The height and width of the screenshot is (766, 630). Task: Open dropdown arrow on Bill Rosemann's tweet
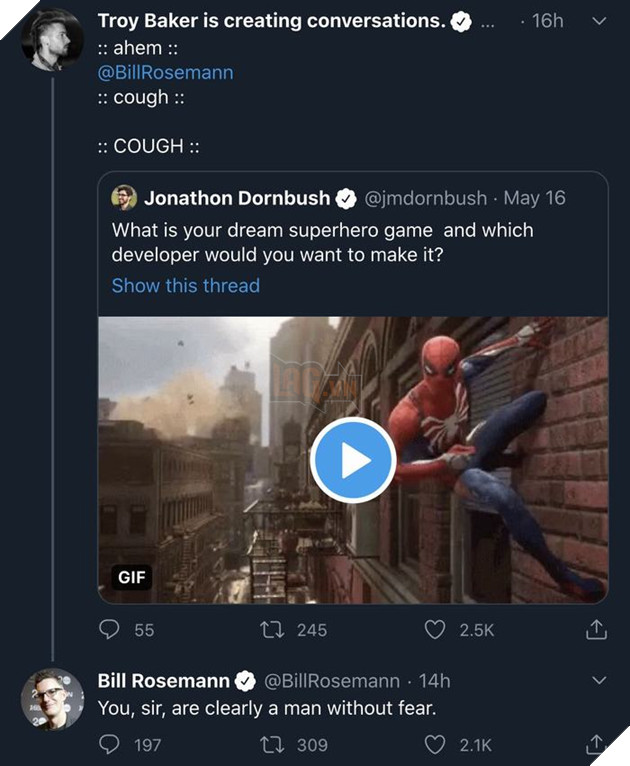coord(599,681)
